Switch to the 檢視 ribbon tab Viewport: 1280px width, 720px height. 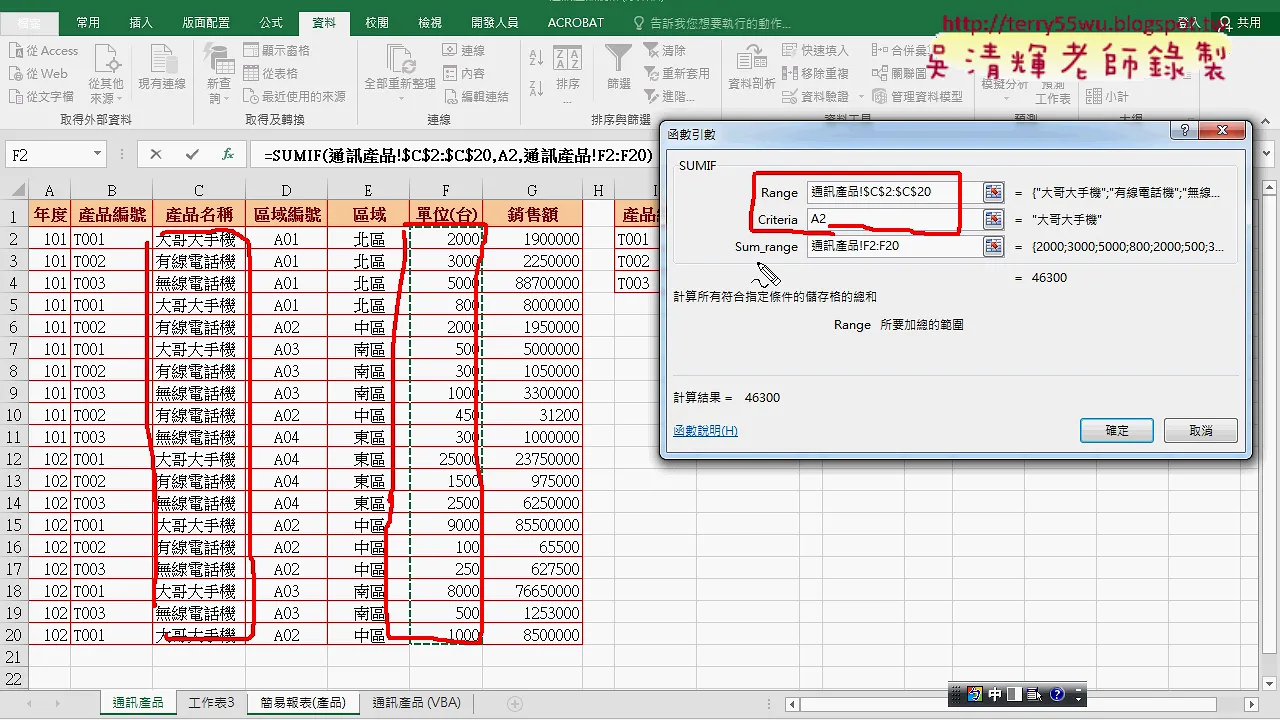coord(429,22)
